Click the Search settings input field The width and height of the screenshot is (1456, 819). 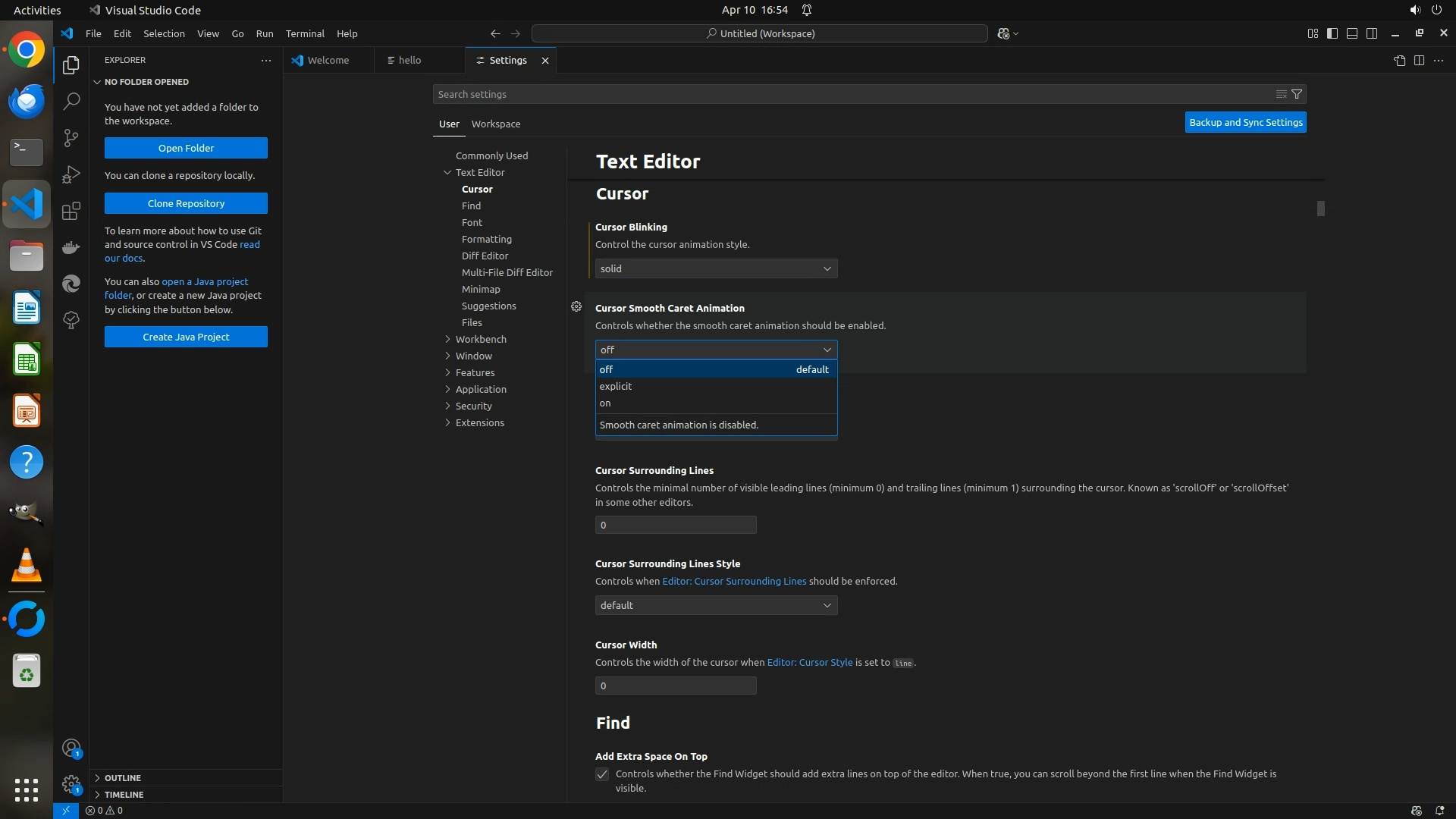(x=849, y=94)
